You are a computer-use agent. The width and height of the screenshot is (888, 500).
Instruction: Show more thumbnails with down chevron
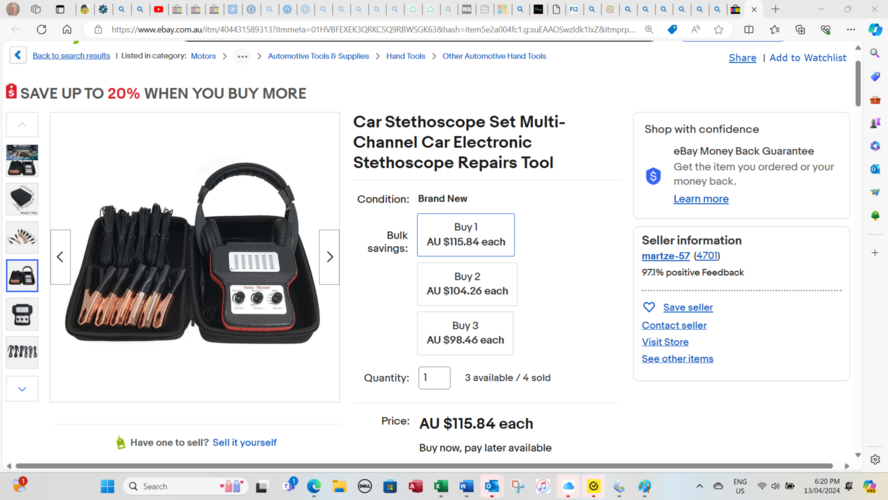(22, 389)
